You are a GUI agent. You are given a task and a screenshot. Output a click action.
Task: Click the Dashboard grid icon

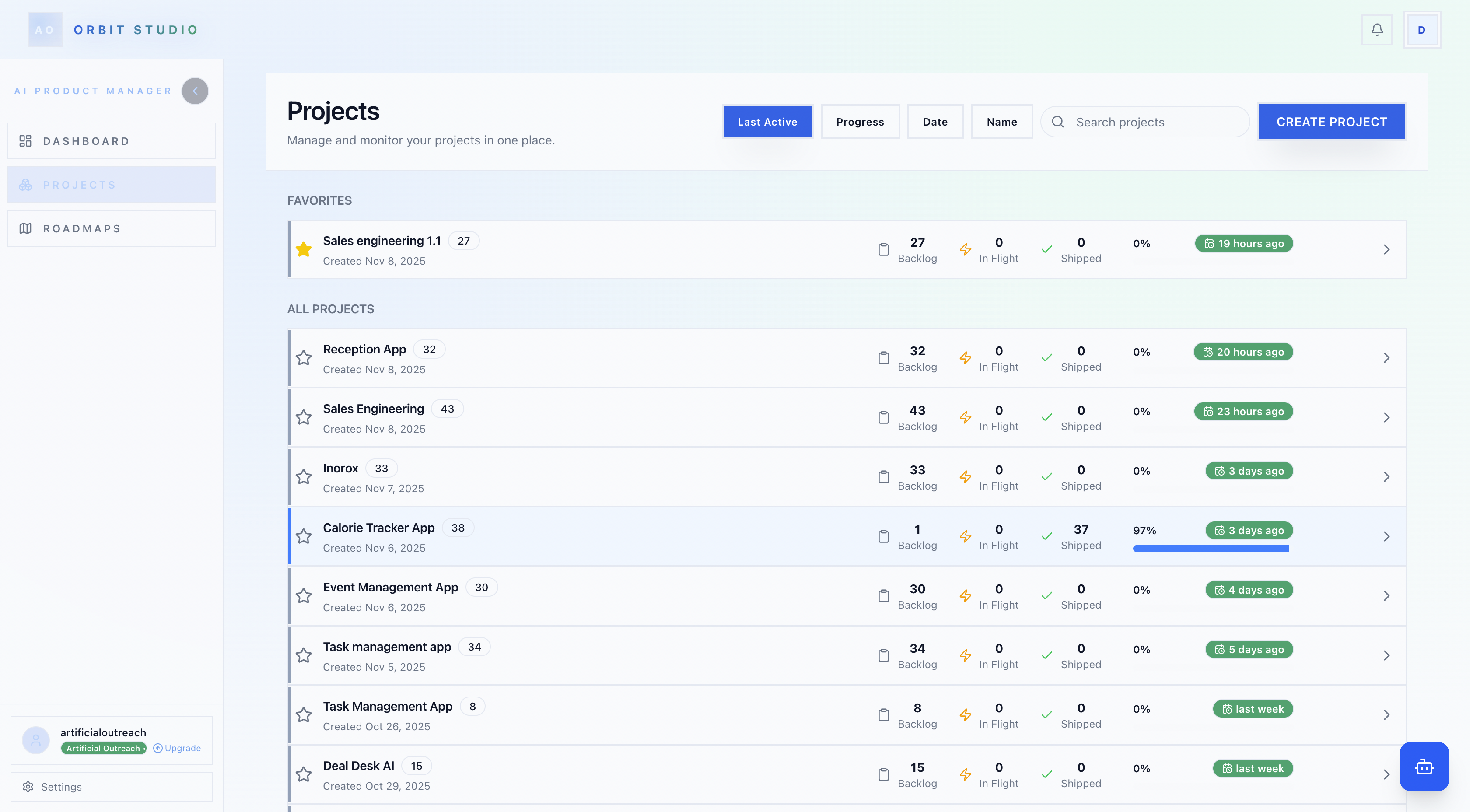click(26, 140)
